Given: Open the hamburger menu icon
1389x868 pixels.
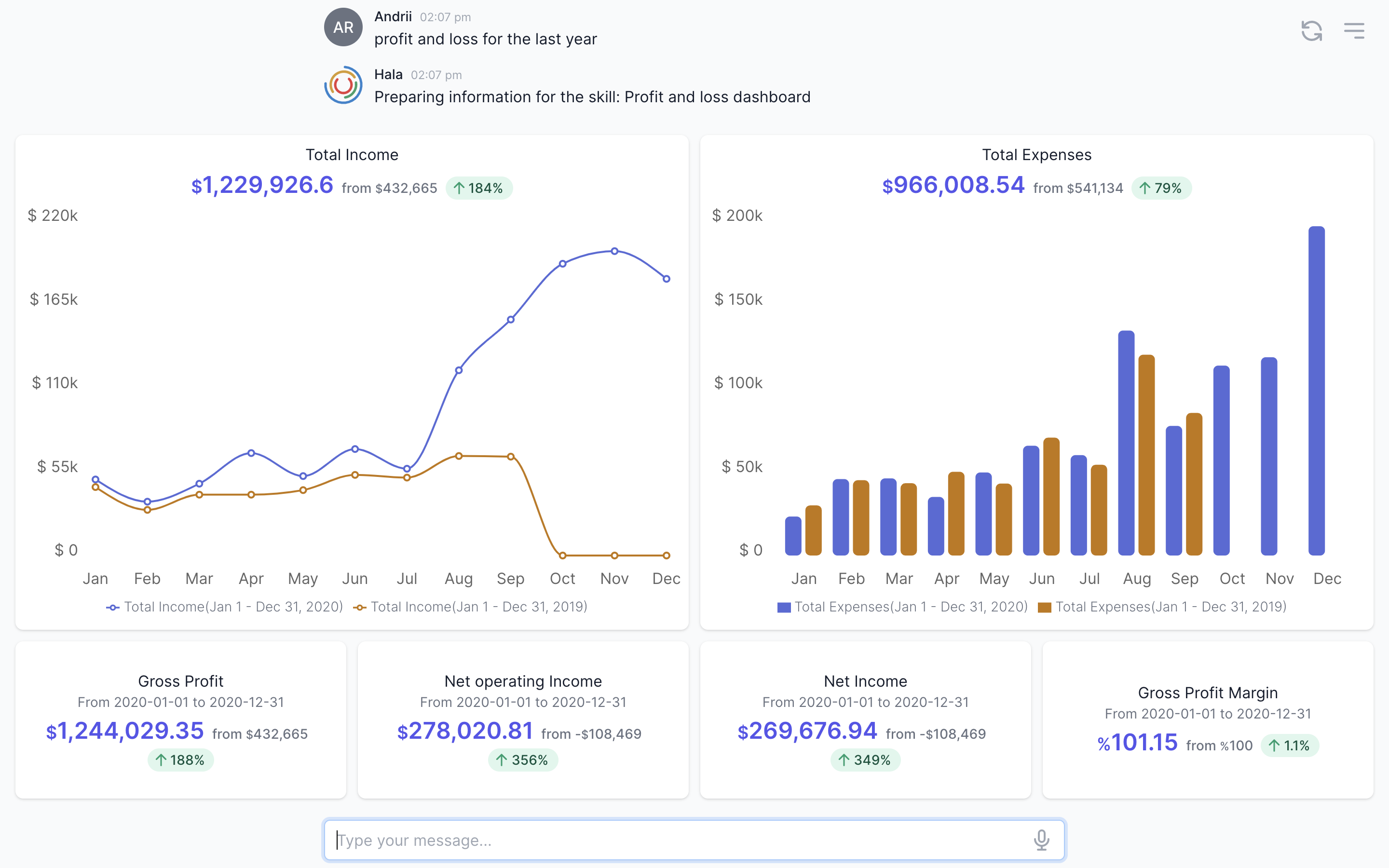Looking at the screenshot, I should click(x=1354, y=31).
